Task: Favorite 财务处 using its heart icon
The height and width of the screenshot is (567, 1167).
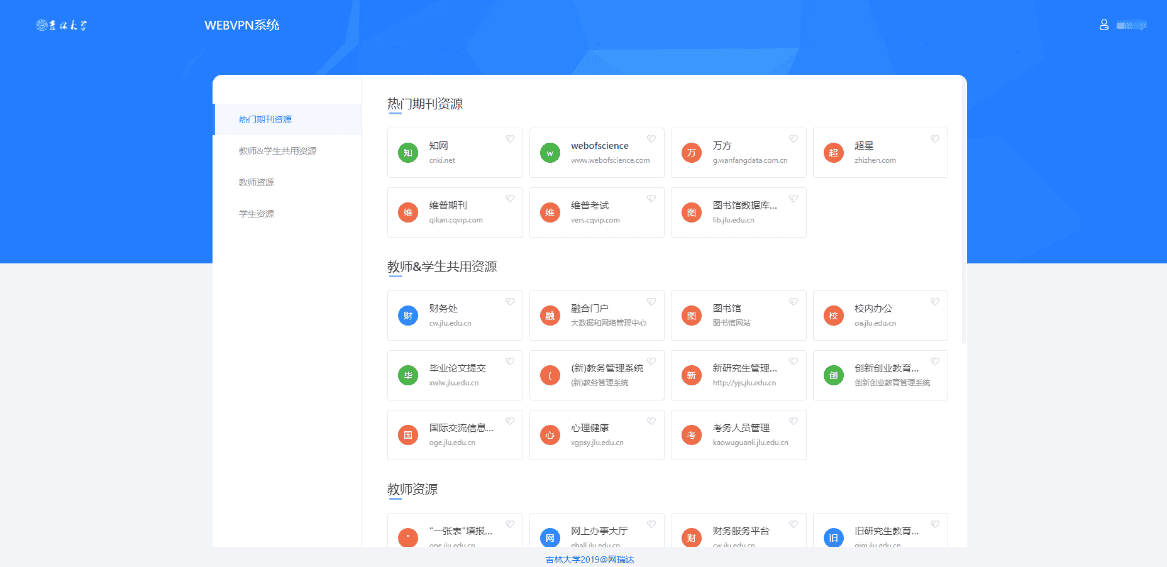Action: click(x=510, y=301)
